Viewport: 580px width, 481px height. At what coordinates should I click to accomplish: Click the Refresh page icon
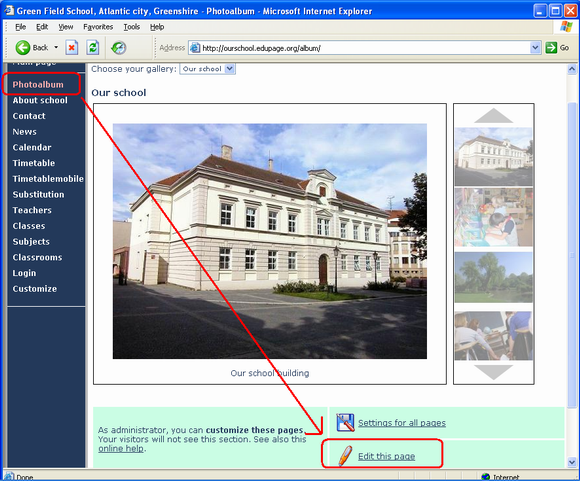[x=93, y=48]
